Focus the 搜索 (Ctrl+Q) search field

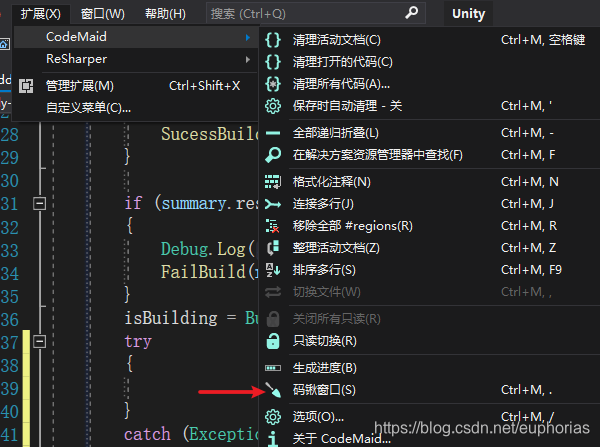[x=316, y=14]
